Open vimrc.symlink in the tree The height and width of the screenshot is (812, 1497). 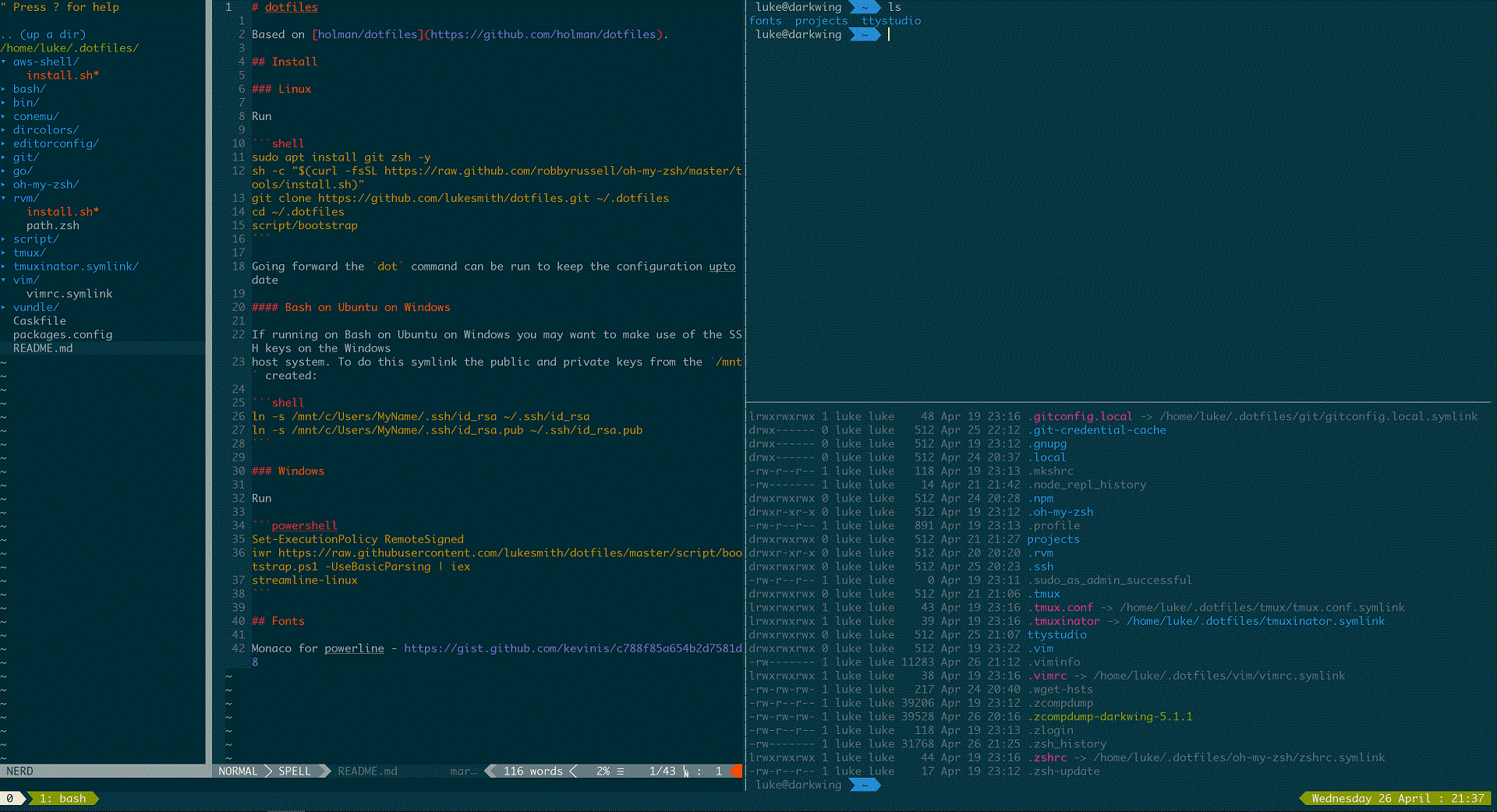point(69,293)
